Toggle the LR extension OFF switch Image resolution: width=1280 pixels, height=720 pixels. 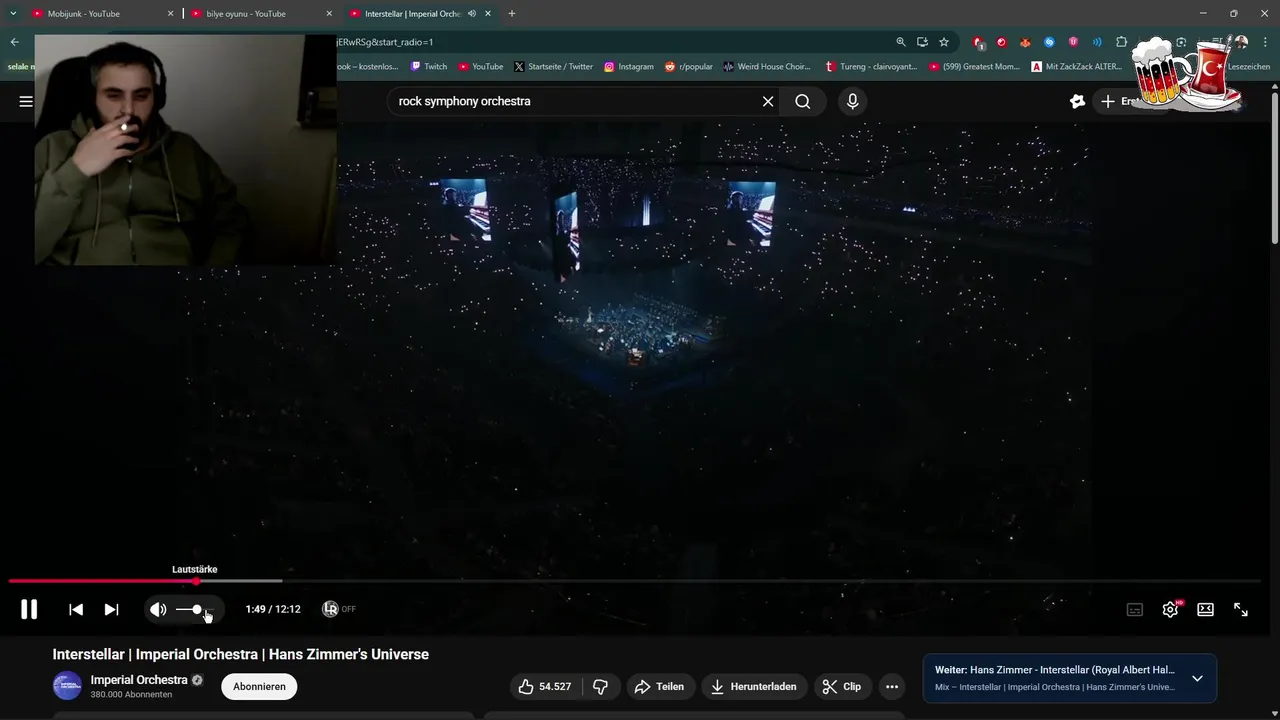pos(339,609)
